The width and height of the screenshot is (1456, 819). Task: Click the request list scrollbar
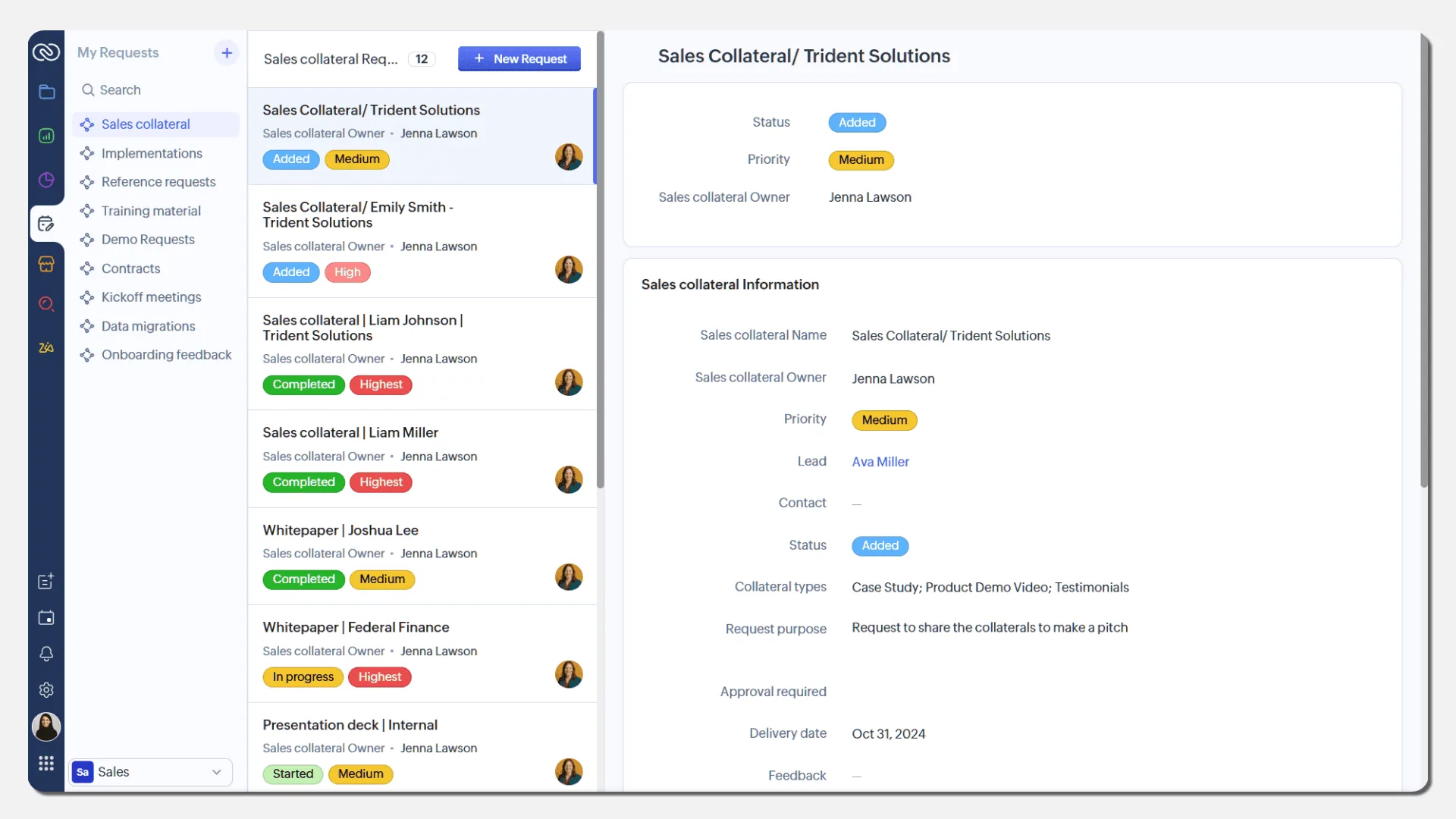pos(600,259)
